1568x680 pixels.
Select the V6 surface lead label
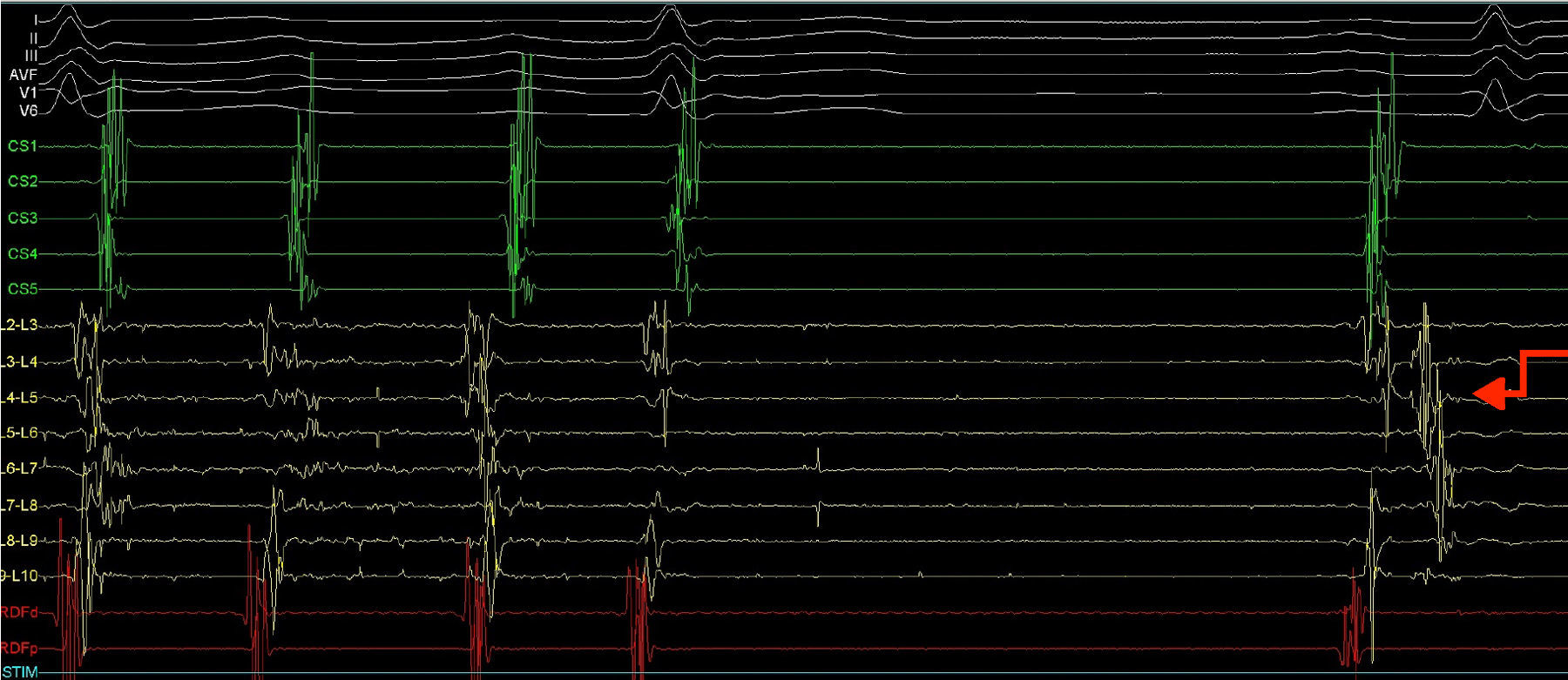pos(28,111)
